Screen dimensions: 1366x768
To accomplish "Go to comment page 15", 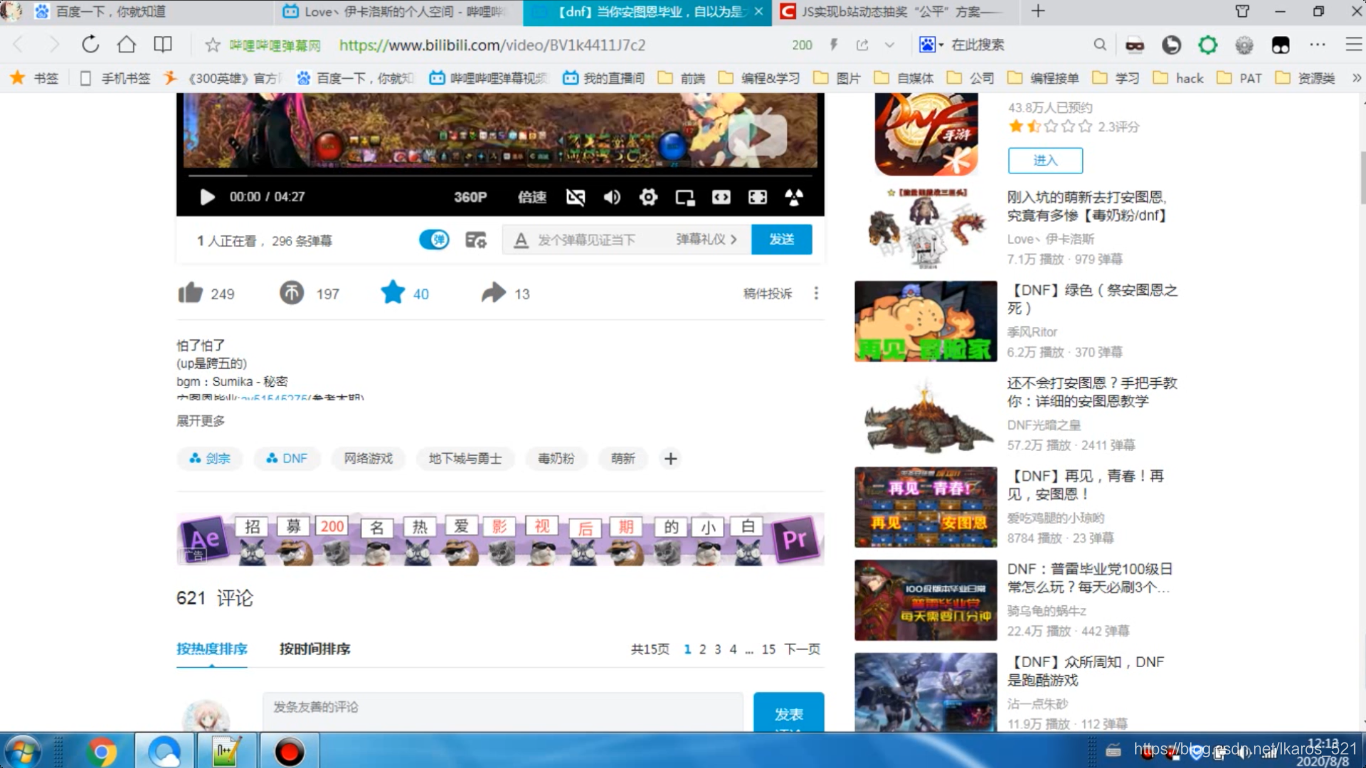I will (x=768, y=650).
